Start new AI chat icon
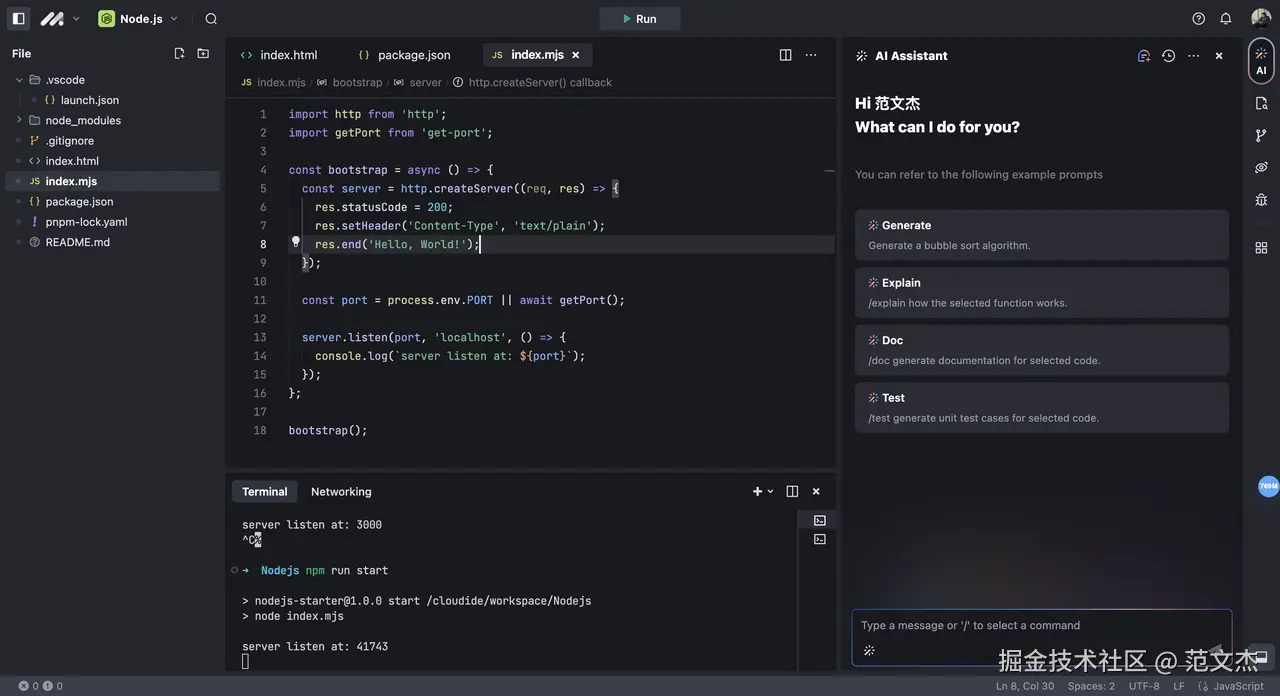The image size is (1280, 696). (x=1144, y=56)
